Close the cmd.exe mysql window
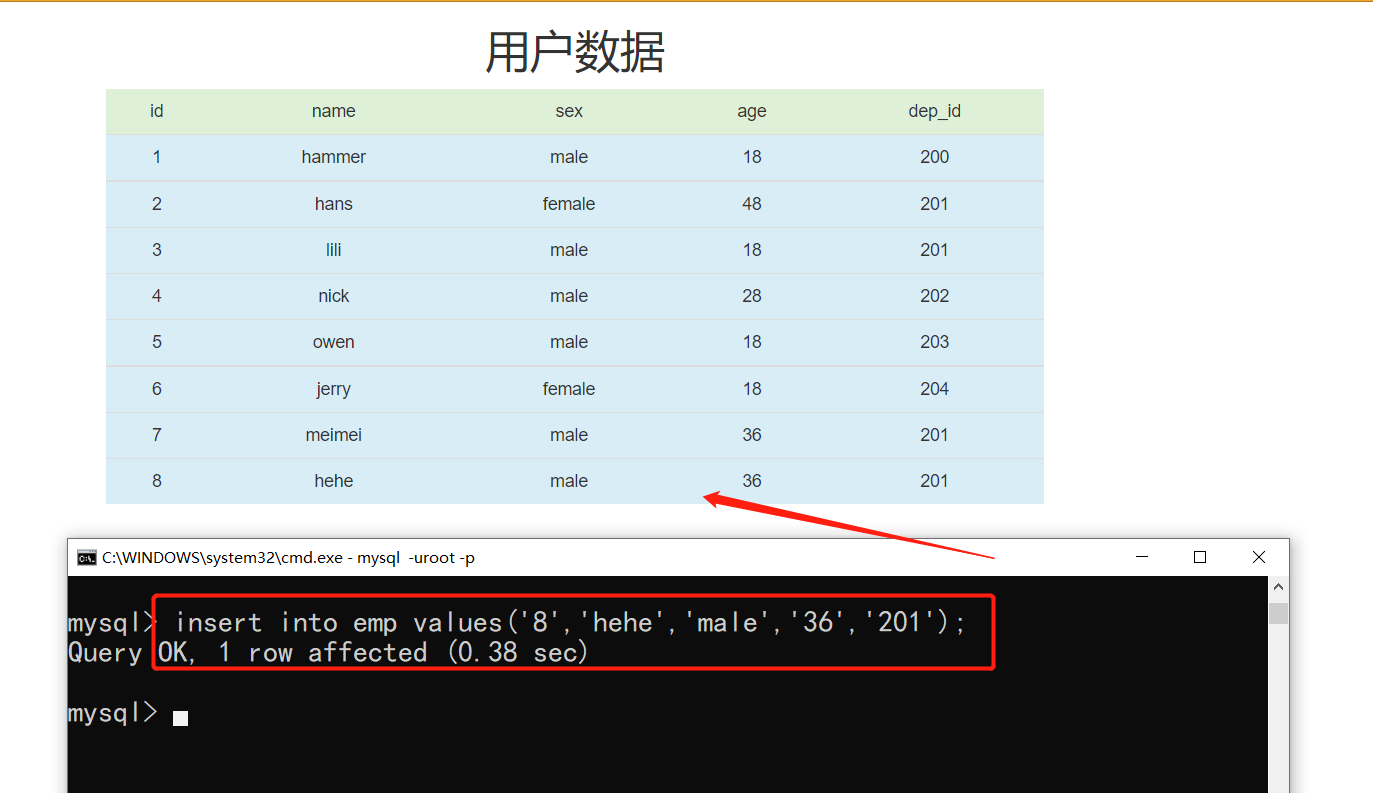The image size is (1373, 793). [1259, 557]
